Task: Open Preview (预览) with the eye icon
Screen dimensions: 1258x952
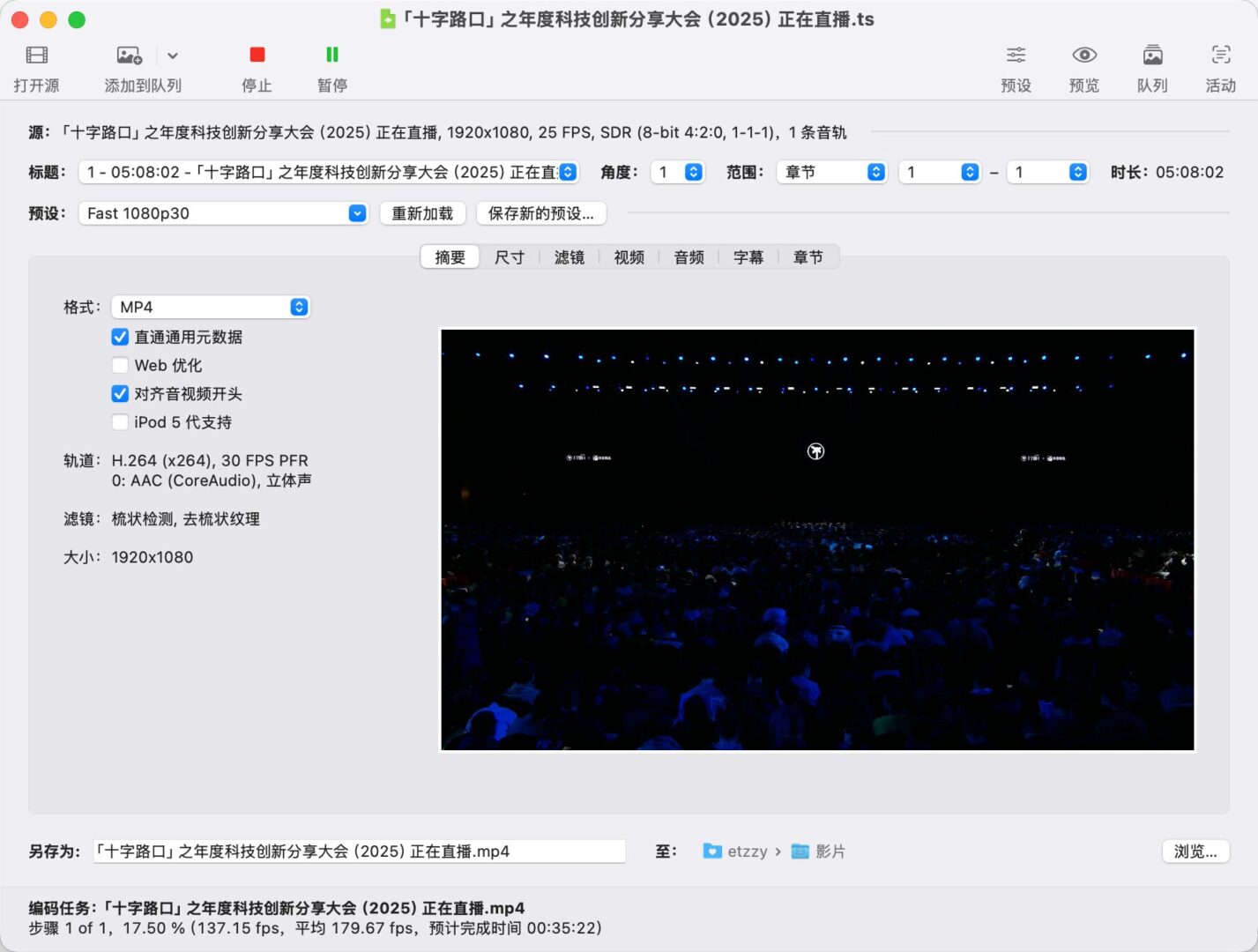Action: [1084, 55]
